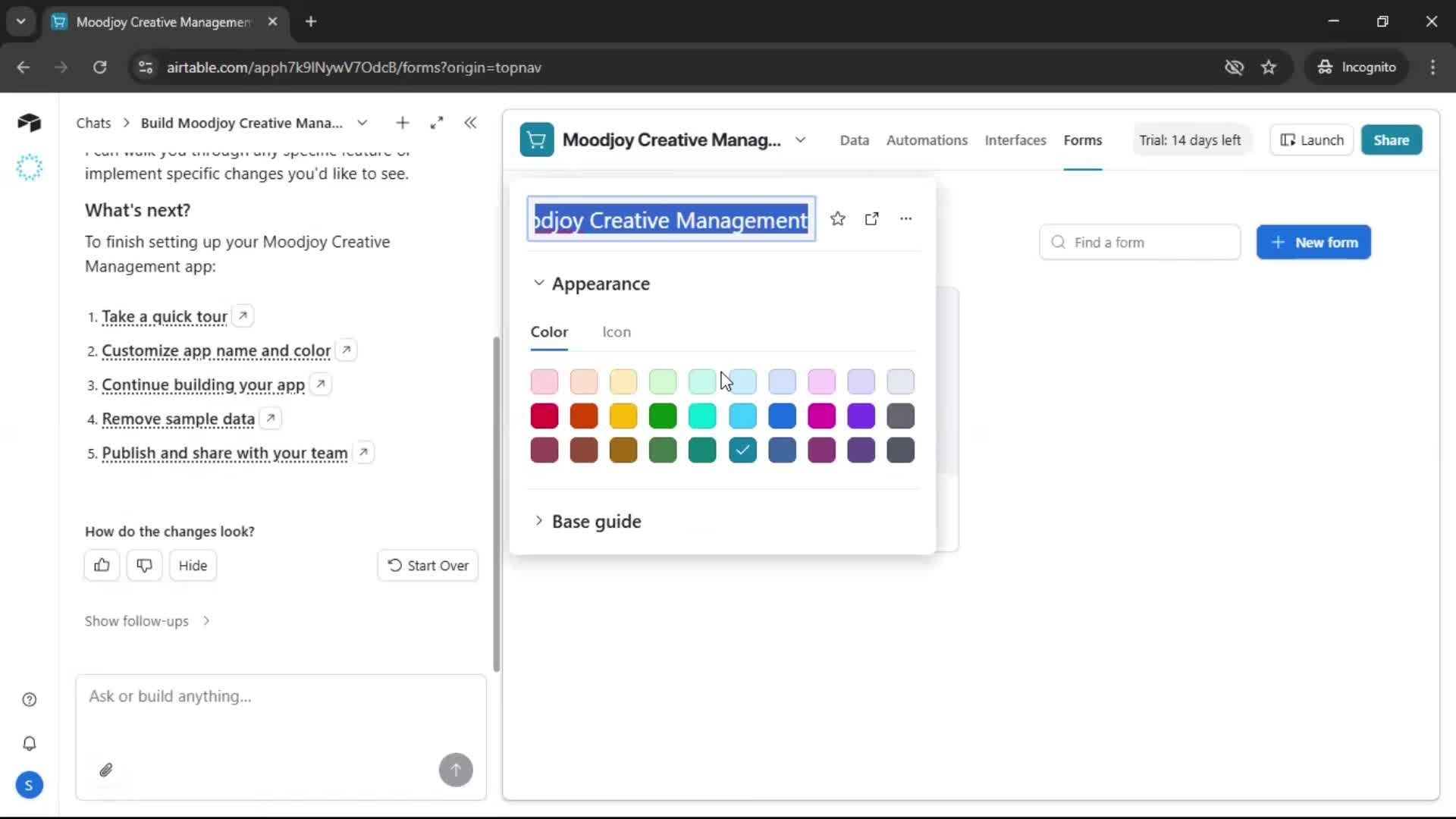1456x819 pixels.
Task: Click the thumbs down feedback button
Action: tap(144, 565)
